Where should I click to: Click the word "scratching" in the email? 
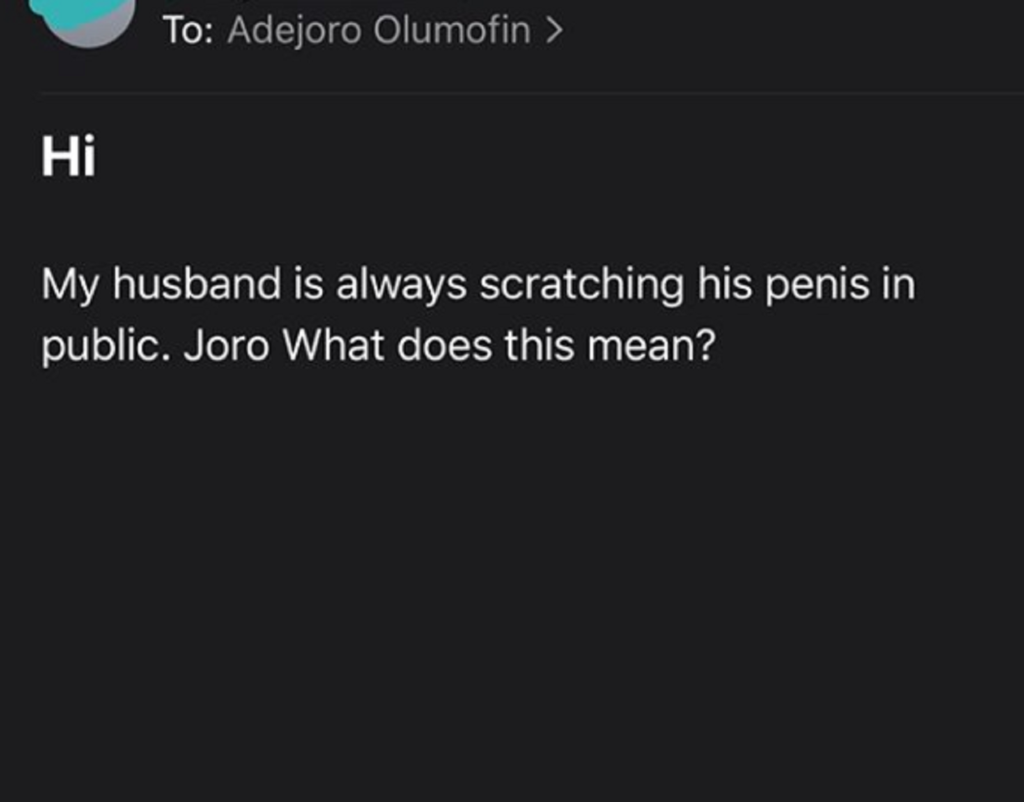pos(581,285)
